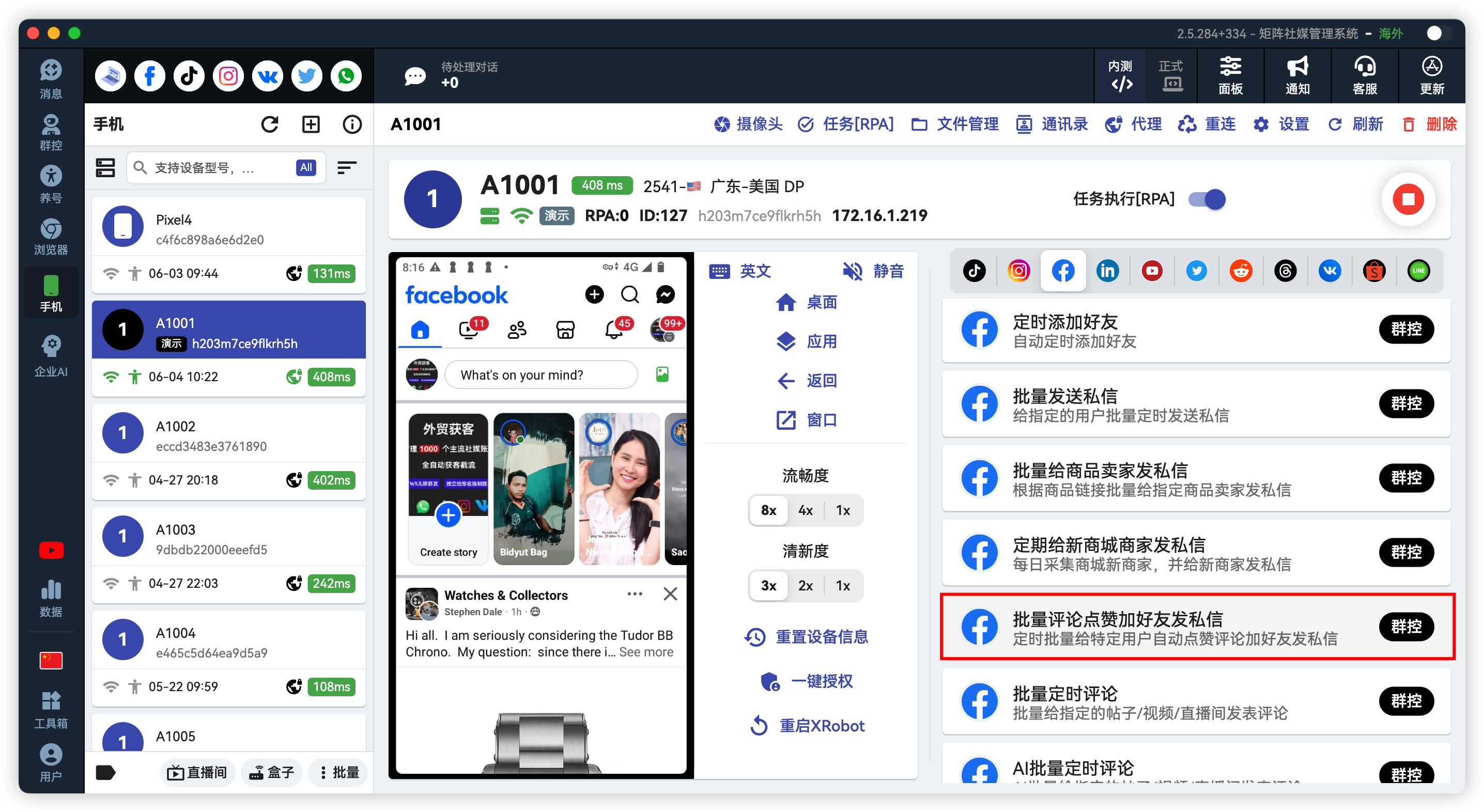Set 流畅度 to 1x

pyautogui.click(x=843, y=510)
